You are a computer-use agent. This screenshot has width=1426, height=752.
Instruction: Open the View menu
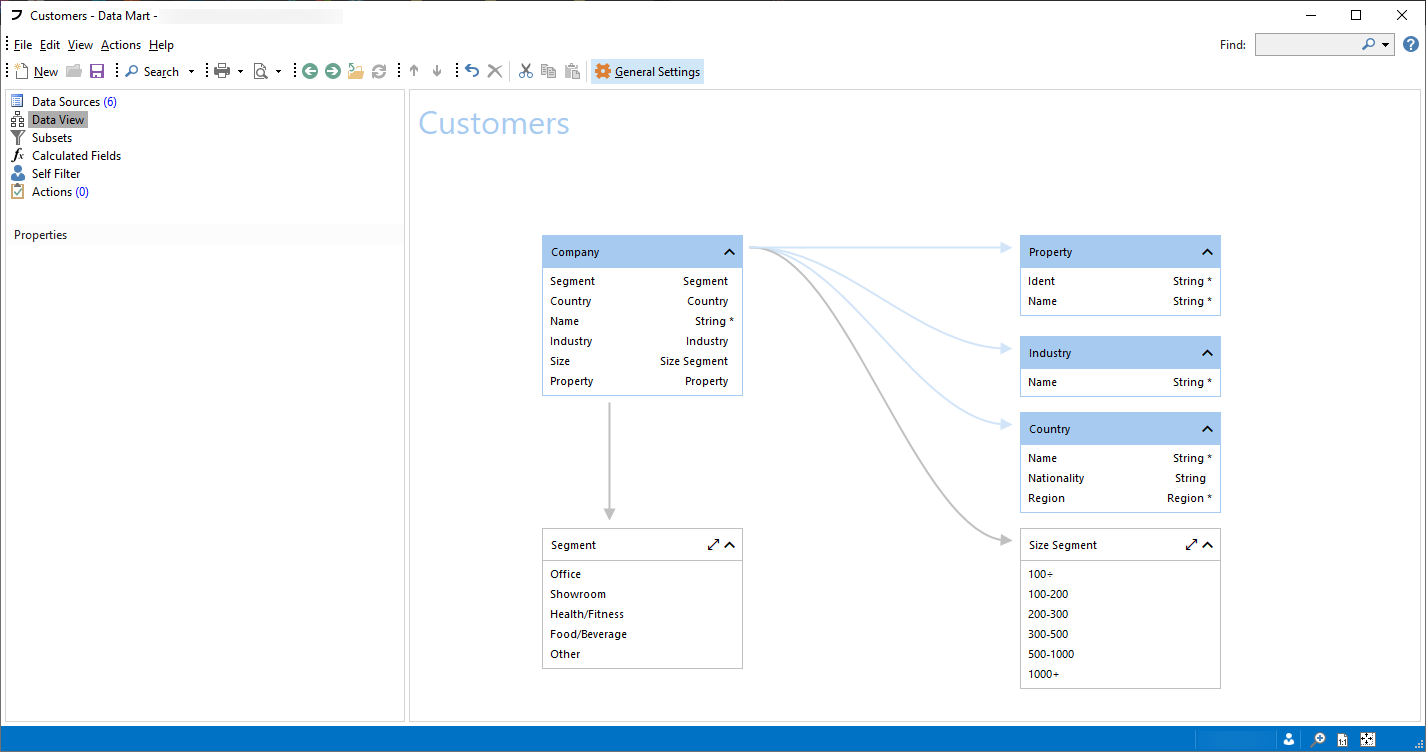click(x=80, y=45)
